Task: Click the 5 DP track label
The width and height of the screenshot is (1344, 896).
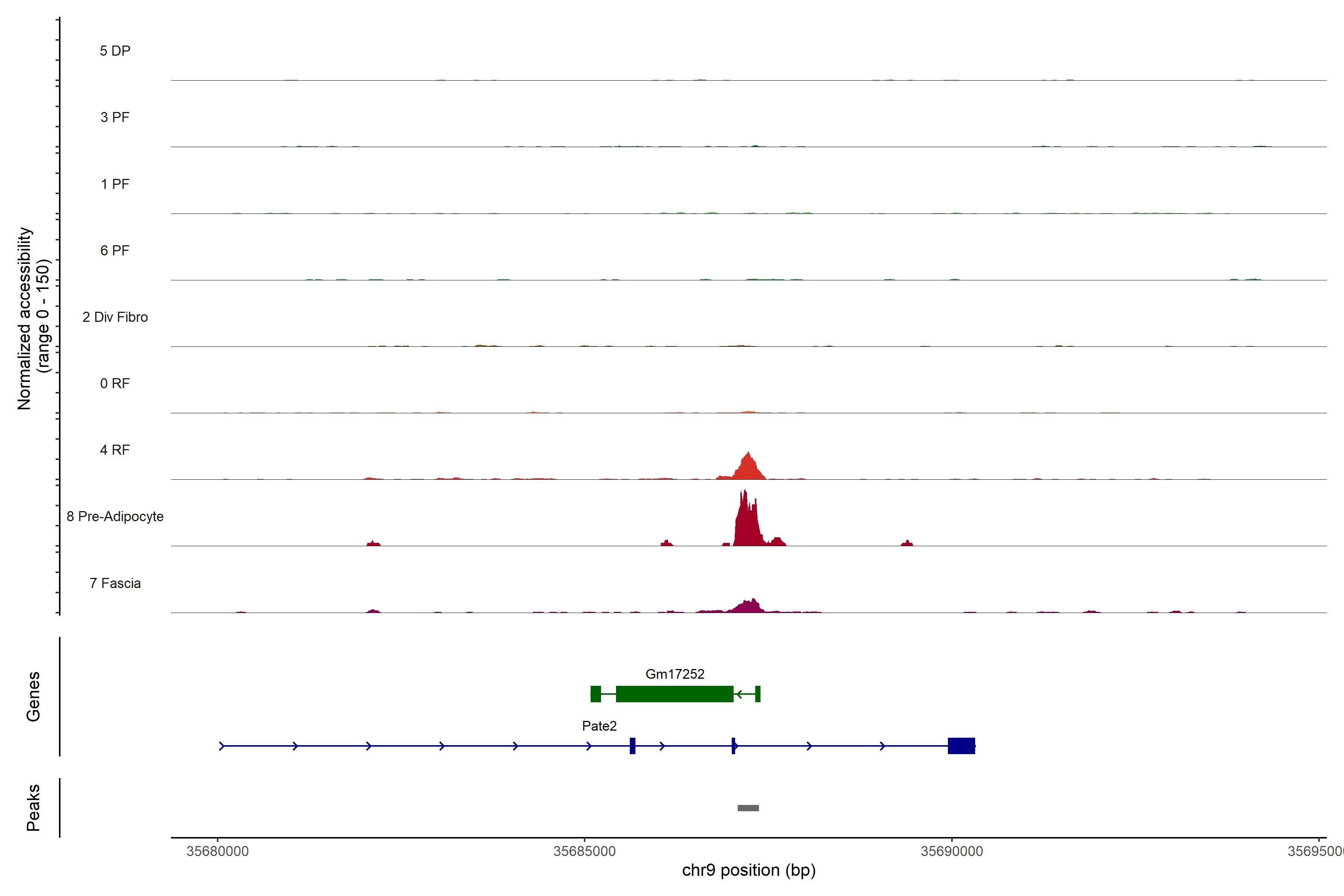Action: pyautogui.click(x=115, y=51)
